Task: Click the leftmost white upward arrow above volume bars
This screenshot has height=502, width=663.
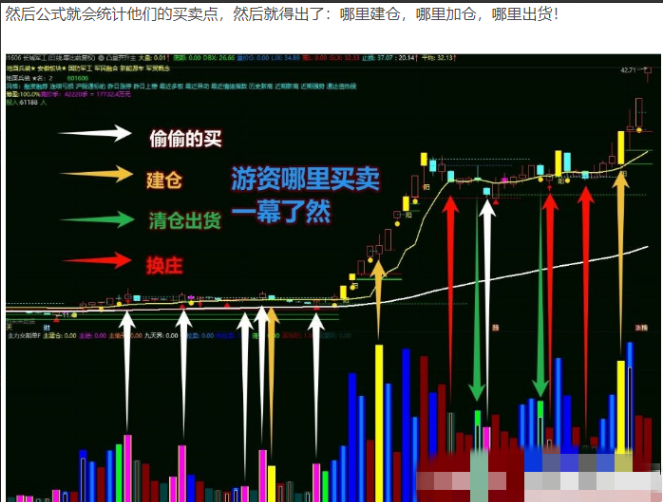Action: [127, 370]
